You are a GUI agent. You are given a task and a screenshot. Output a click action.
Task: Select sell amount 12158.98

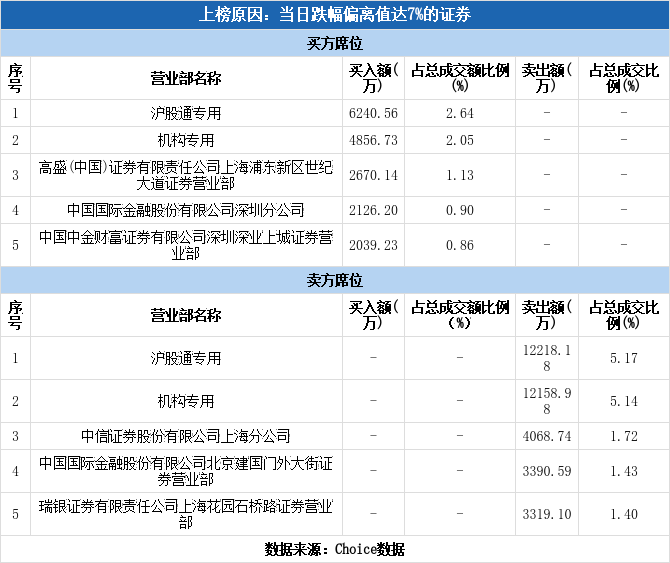(x=547, y=401)
